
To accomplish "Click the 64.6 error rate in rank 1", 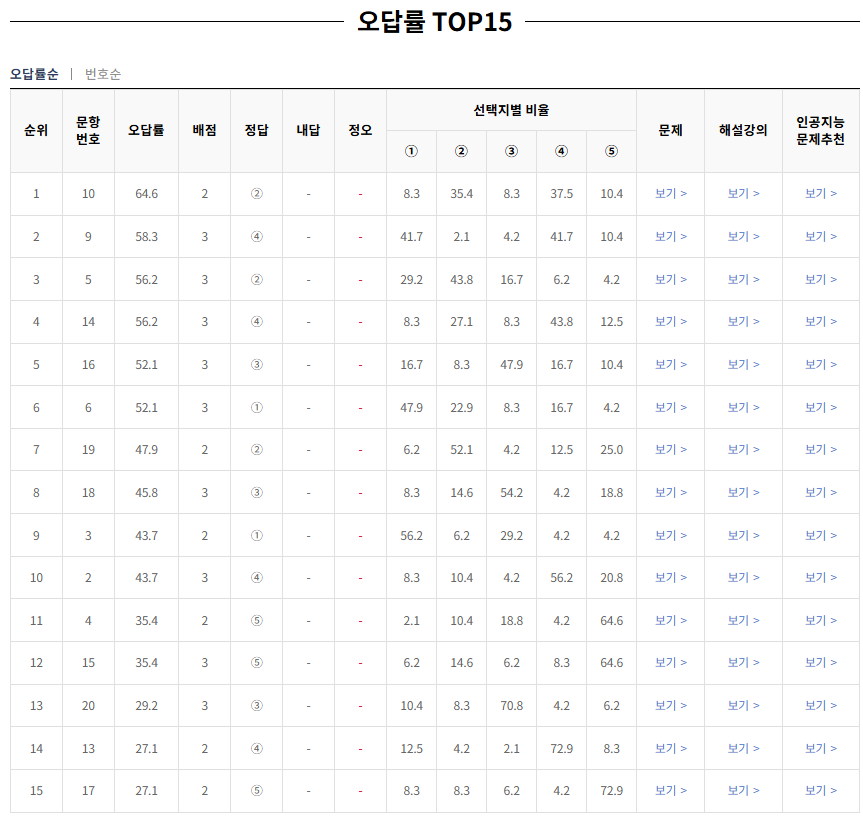I will 146,194.
